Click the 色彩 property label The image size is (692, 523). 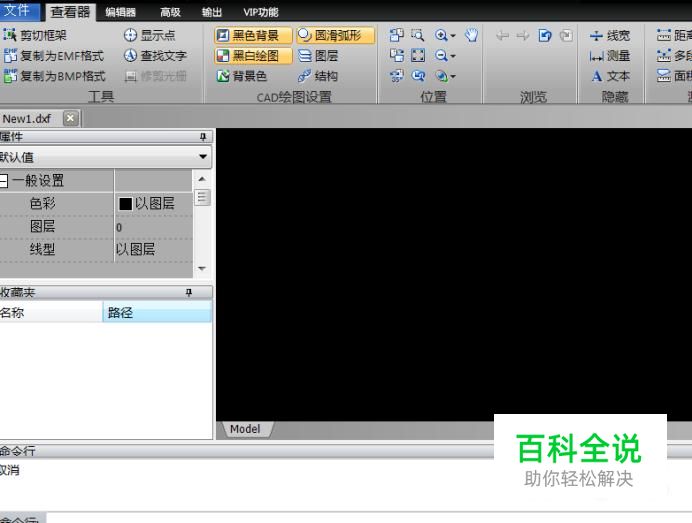(x=42, y=203)
